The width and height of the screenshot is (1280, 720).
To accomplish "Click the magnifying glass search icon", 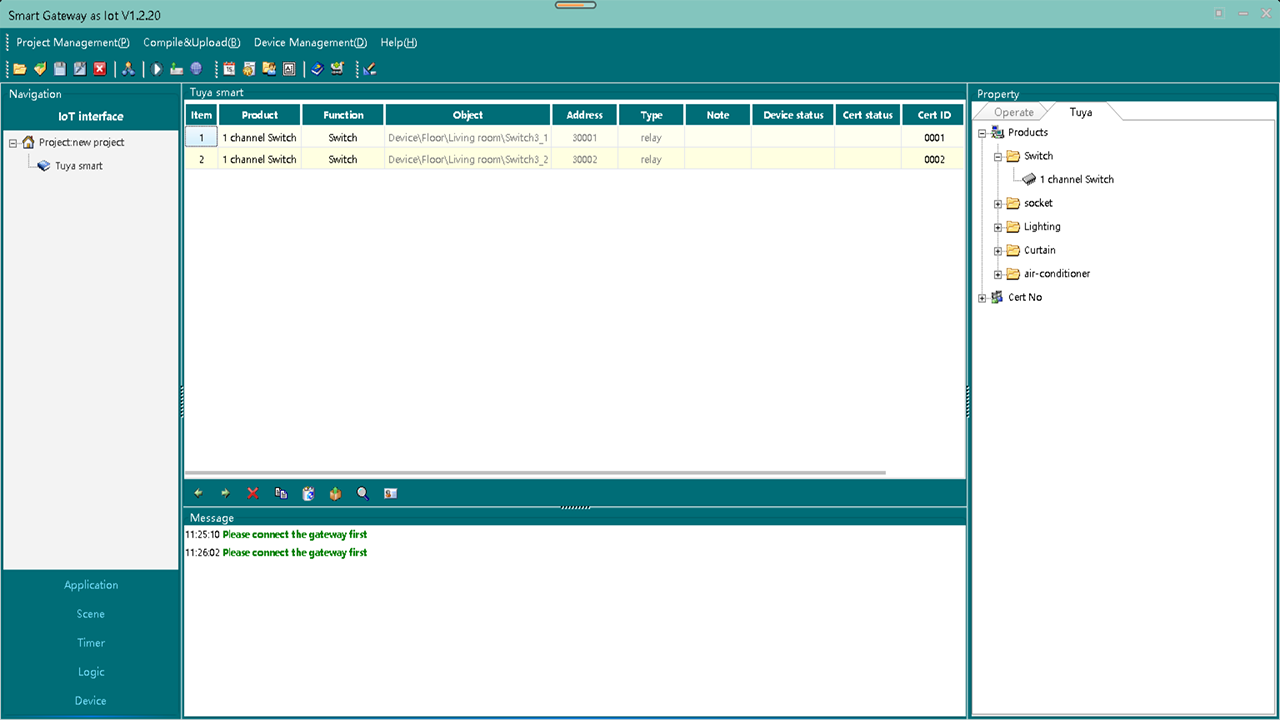I will (x=363, y=493).
